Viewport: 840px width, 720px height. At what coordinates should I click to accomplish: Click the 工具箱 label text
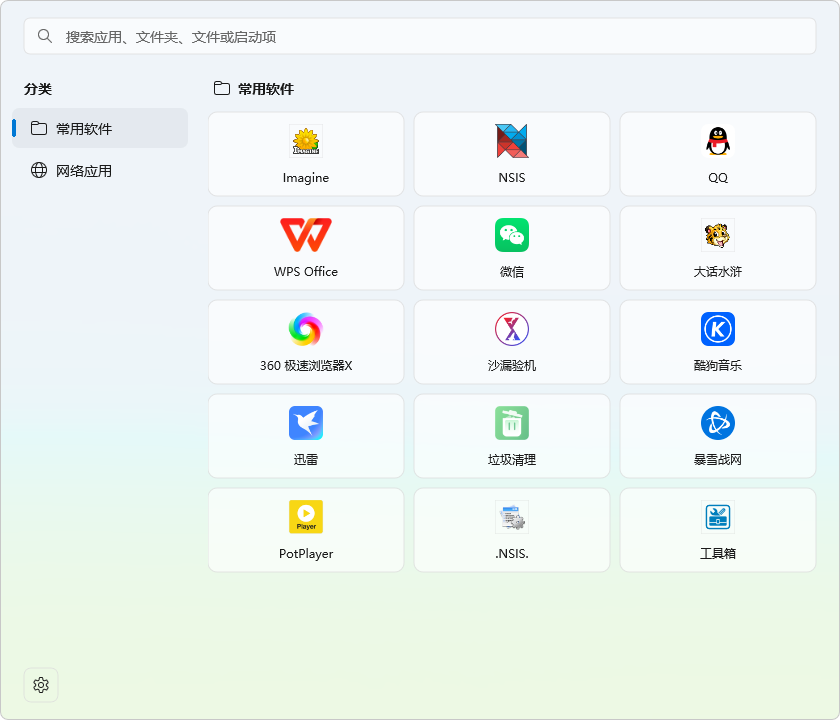point(718,554)
